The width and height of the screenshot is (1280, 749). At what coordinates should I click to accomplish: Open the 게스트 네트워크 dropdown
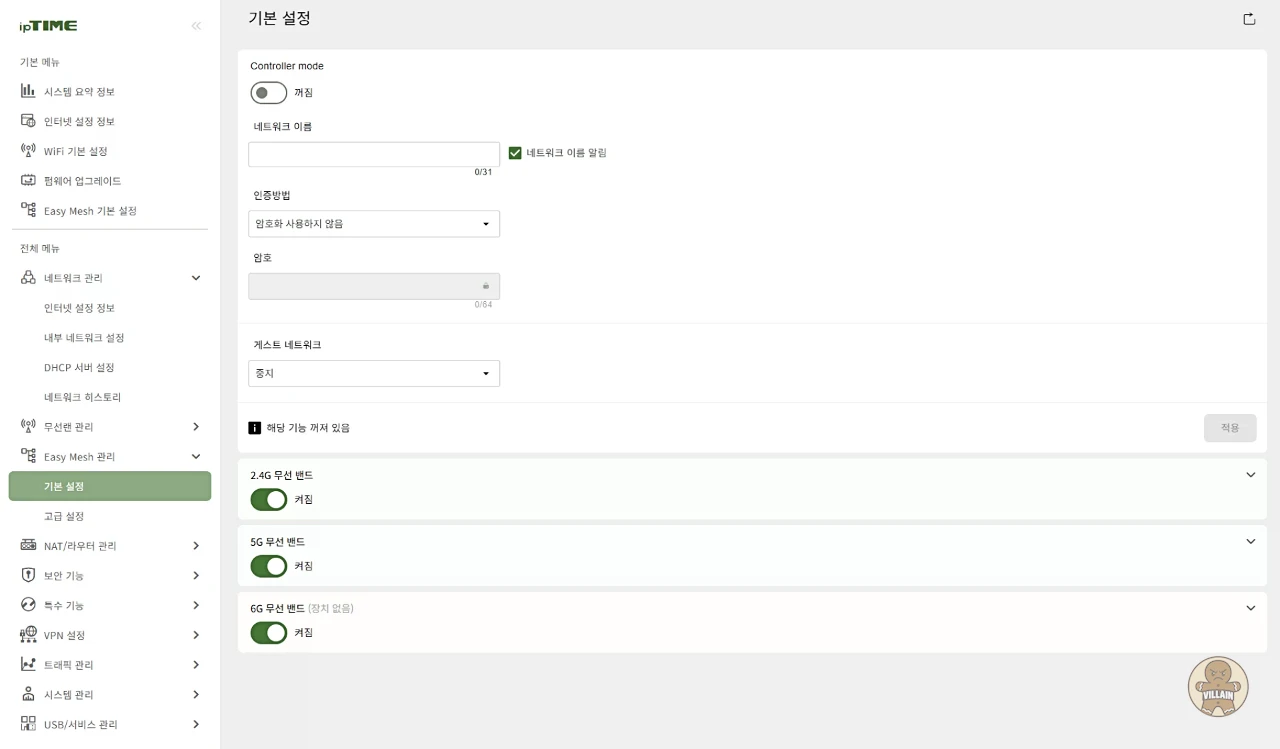[374, 373]
